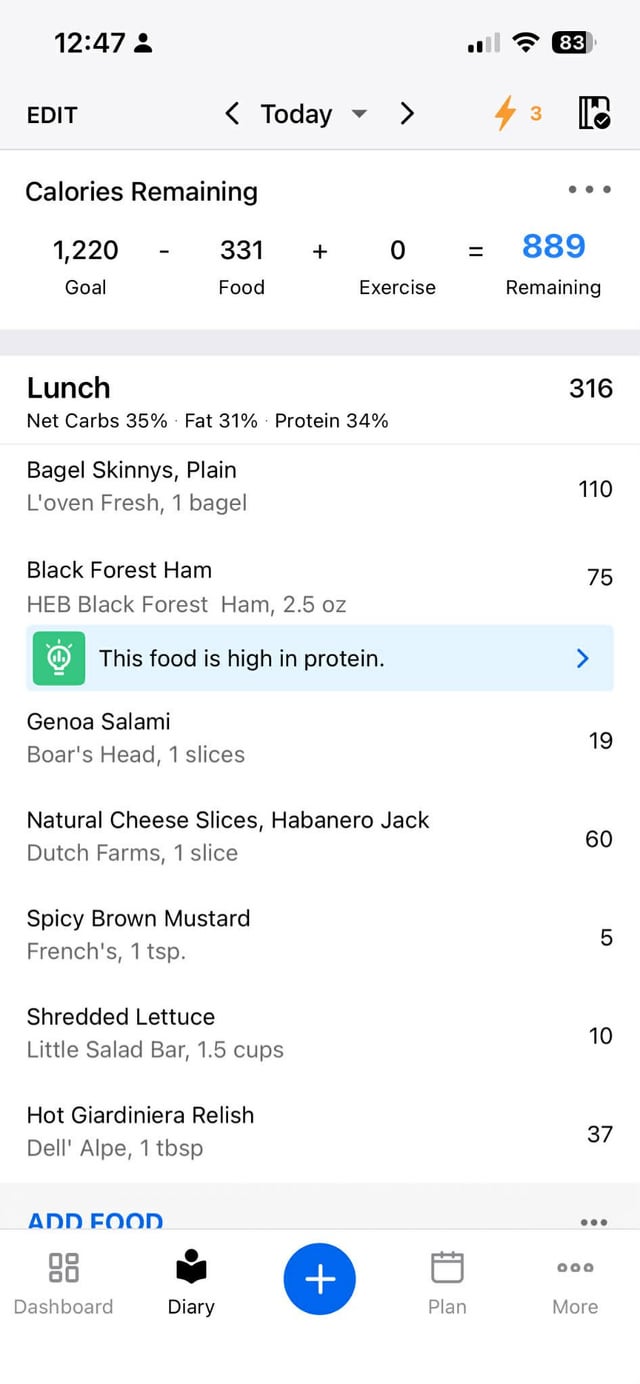Open Lunch options dots beside Add Food
The height and width of the screenshot is (1384, 640).
(593, 1221)
